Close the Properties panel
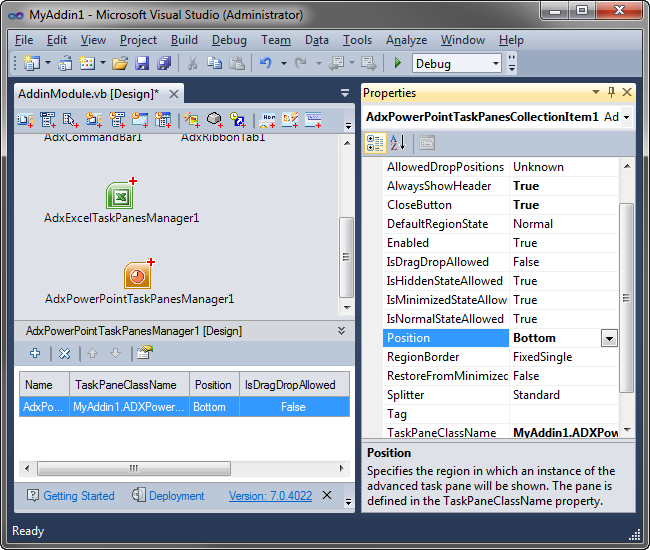The height and width of the screenshot is (550, 650). [x=627, y=92]
